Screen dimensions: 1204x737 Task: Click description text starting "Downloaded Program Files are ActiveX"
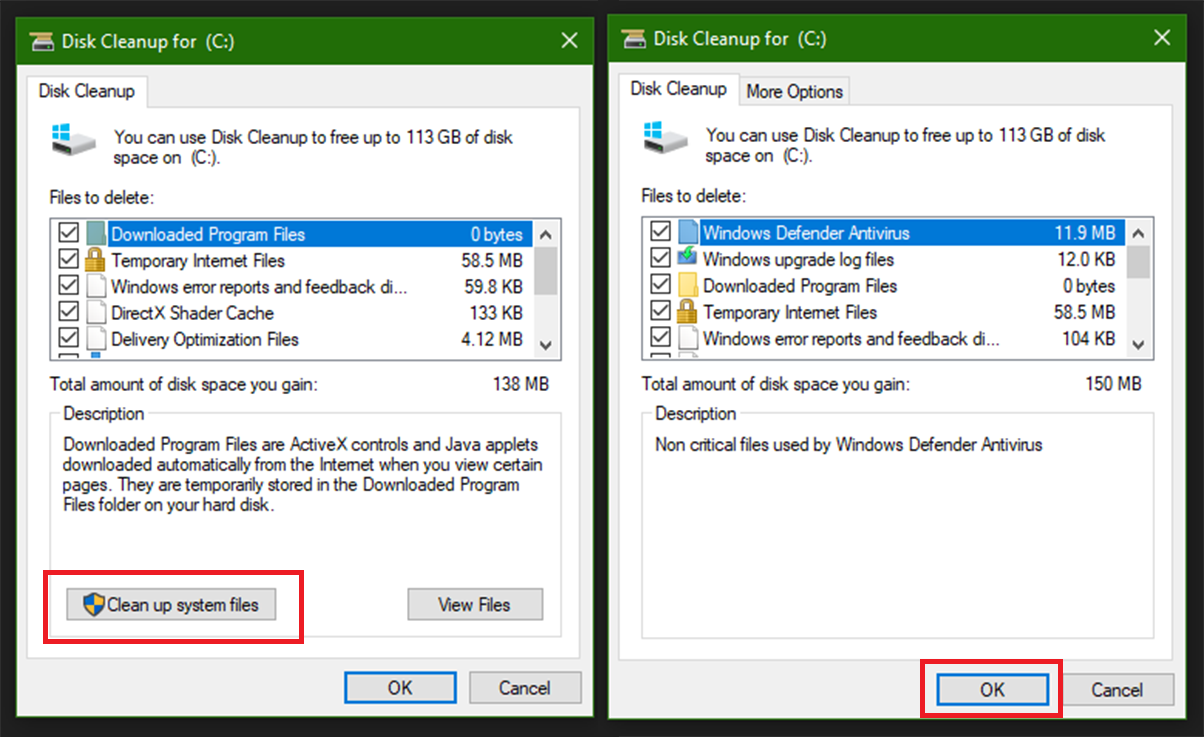point(304,474)
